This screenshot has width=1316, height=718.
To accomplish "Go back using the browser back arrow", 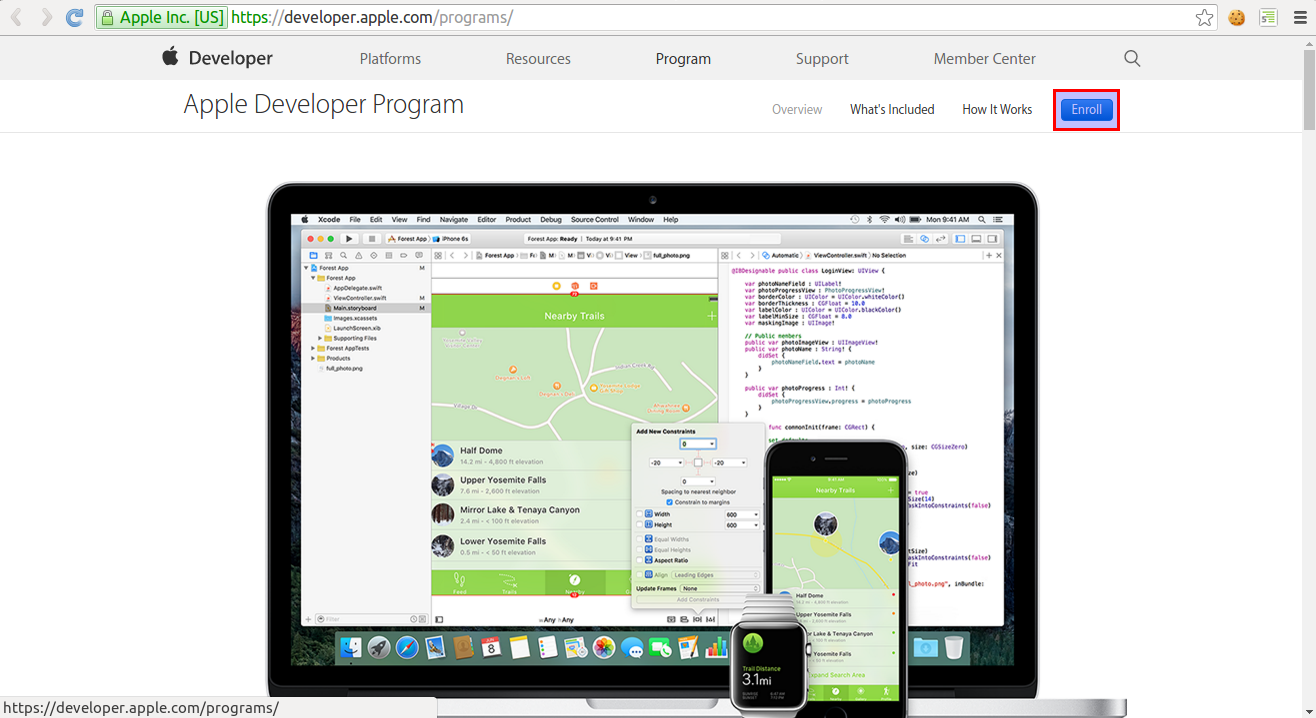I will click(17, 17).
